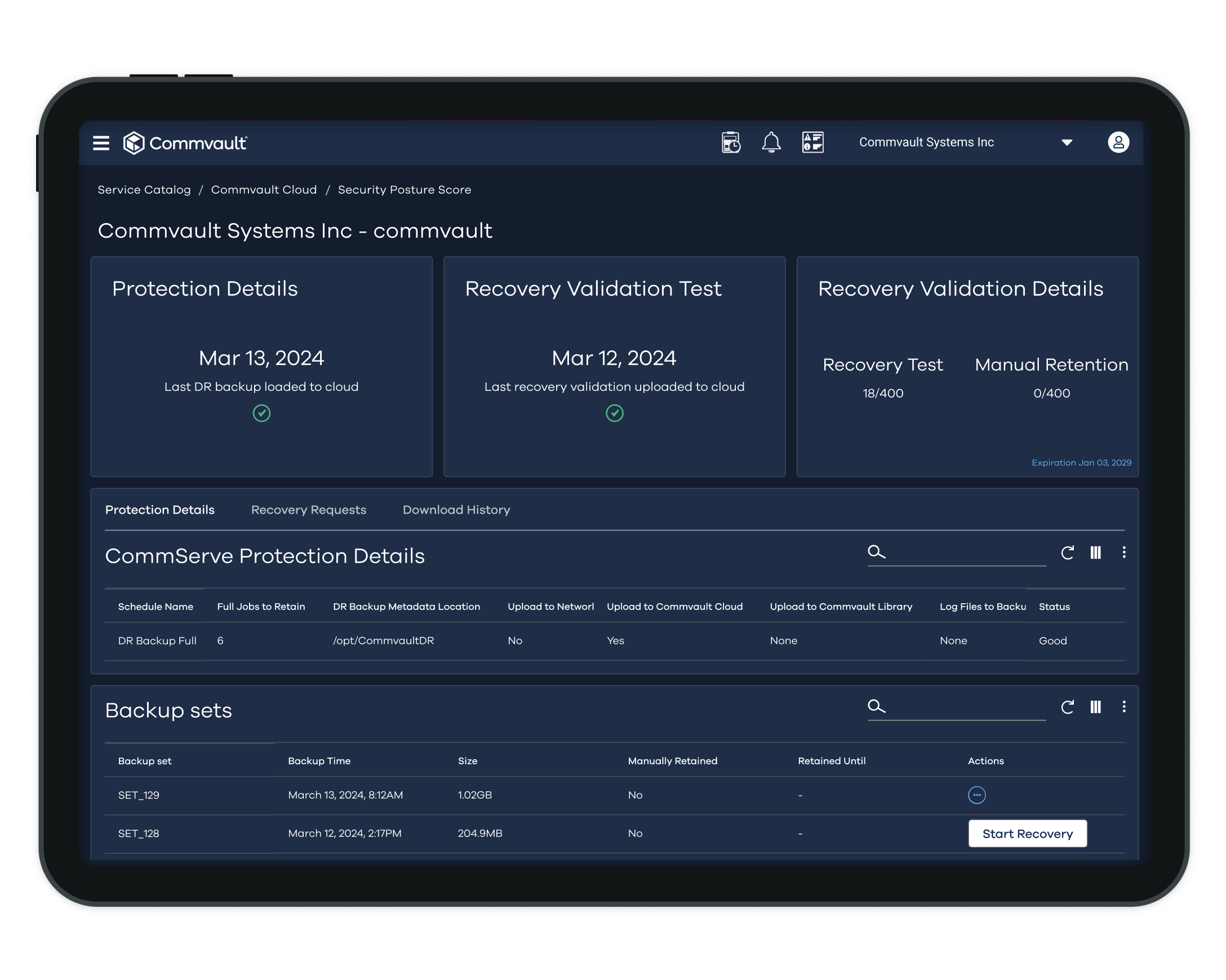Open column chooser for Backup sets
Viewport: 1226px width, 980px height.
[x=1096, y=707]
